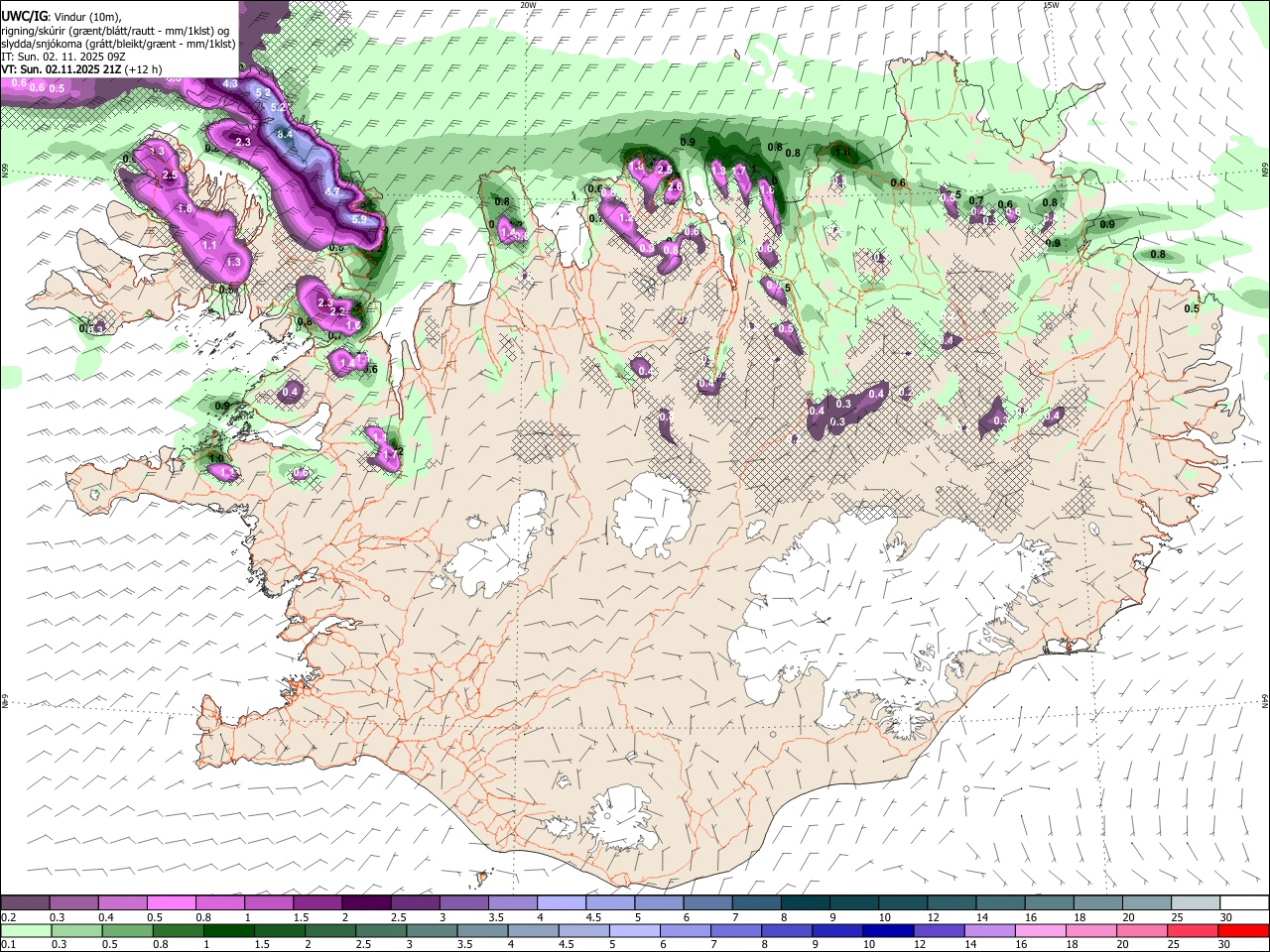Image resolution: width=1270 pixels, height=952 pixels.
Task: Click snow legend swatch starting at 7
Action: pos(756,903)
